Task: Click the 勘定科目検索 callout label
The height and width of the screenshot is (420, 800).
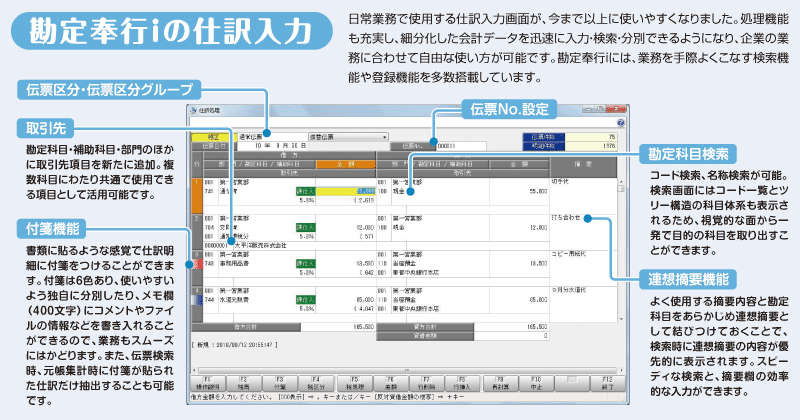Action: (688, 154)
